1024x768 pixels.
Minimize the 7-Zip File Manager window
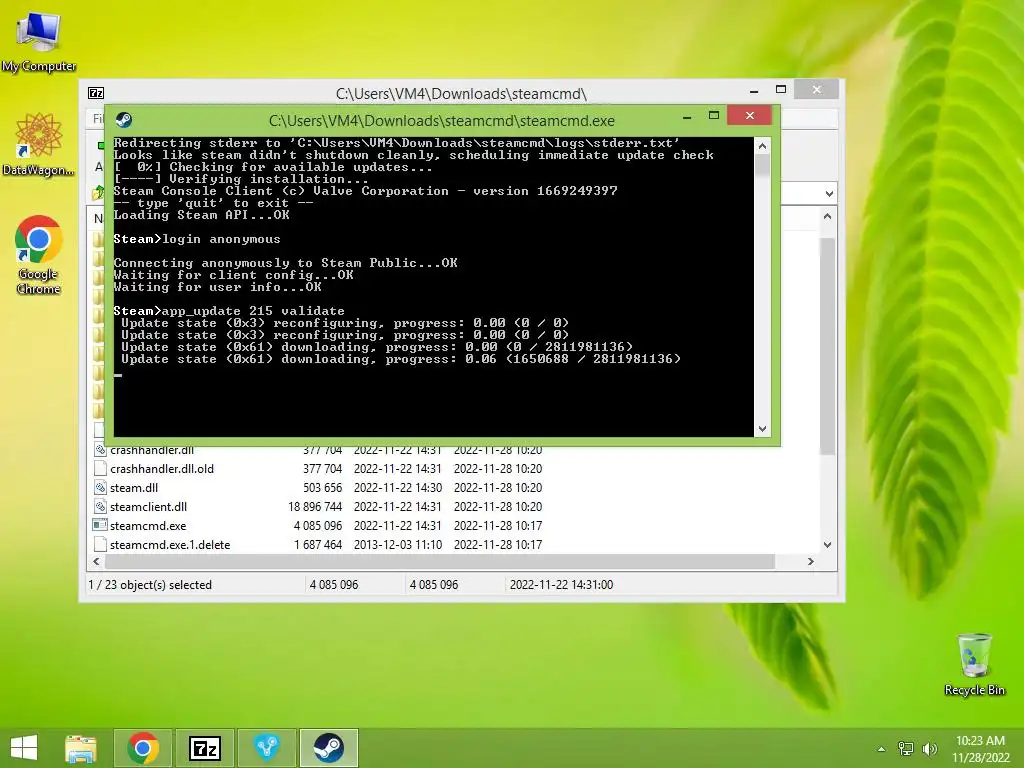coord(754,91)
